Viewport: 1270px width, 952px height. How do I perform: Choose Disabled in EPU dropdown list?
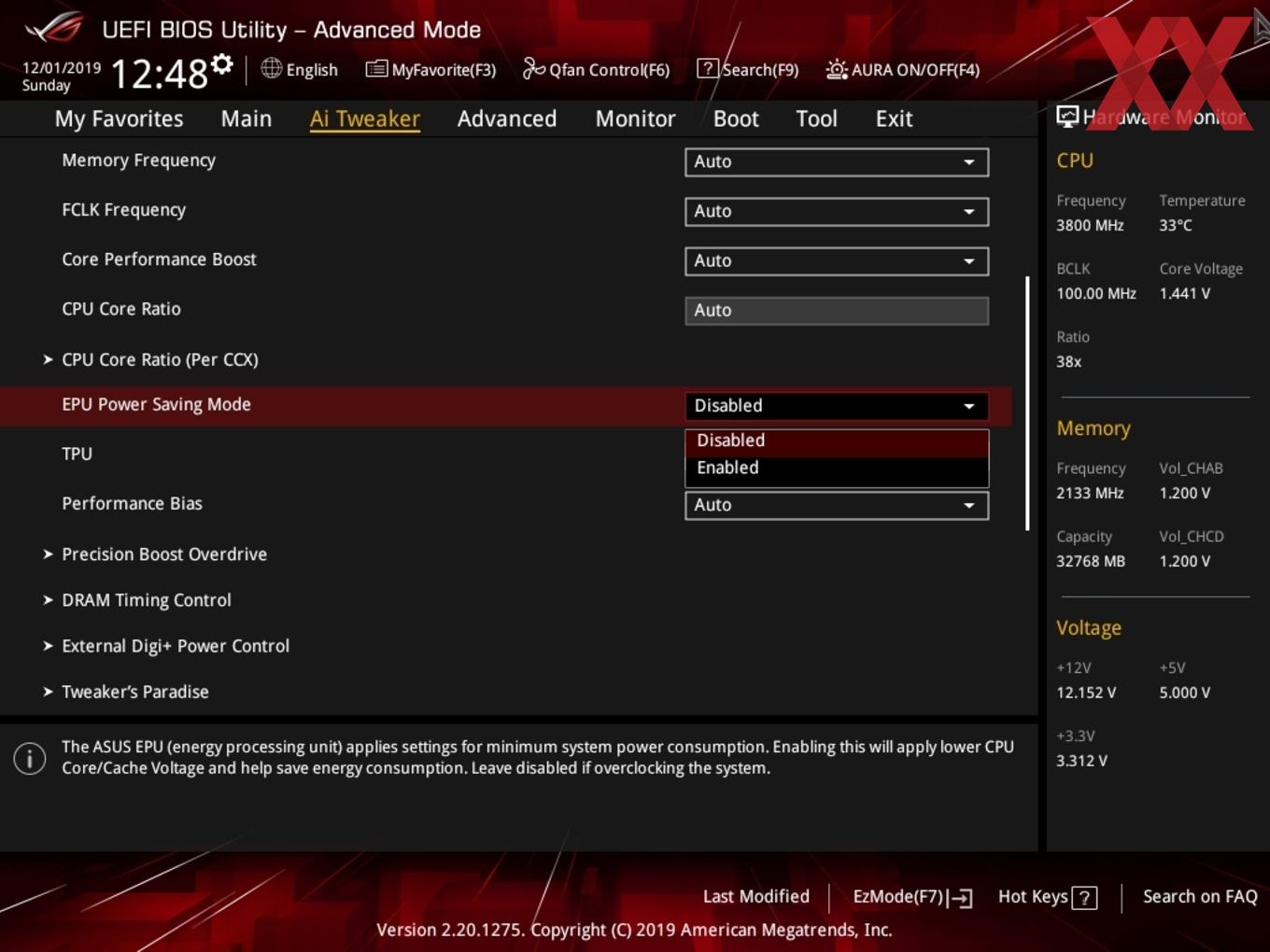pos(837,441)
